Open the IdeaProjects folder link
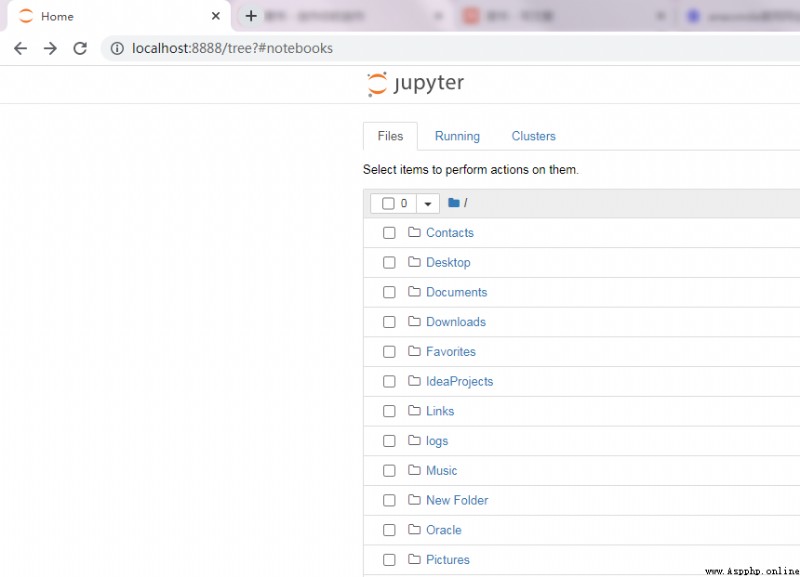This screenshot has width=800, height=577. [460, 381]
